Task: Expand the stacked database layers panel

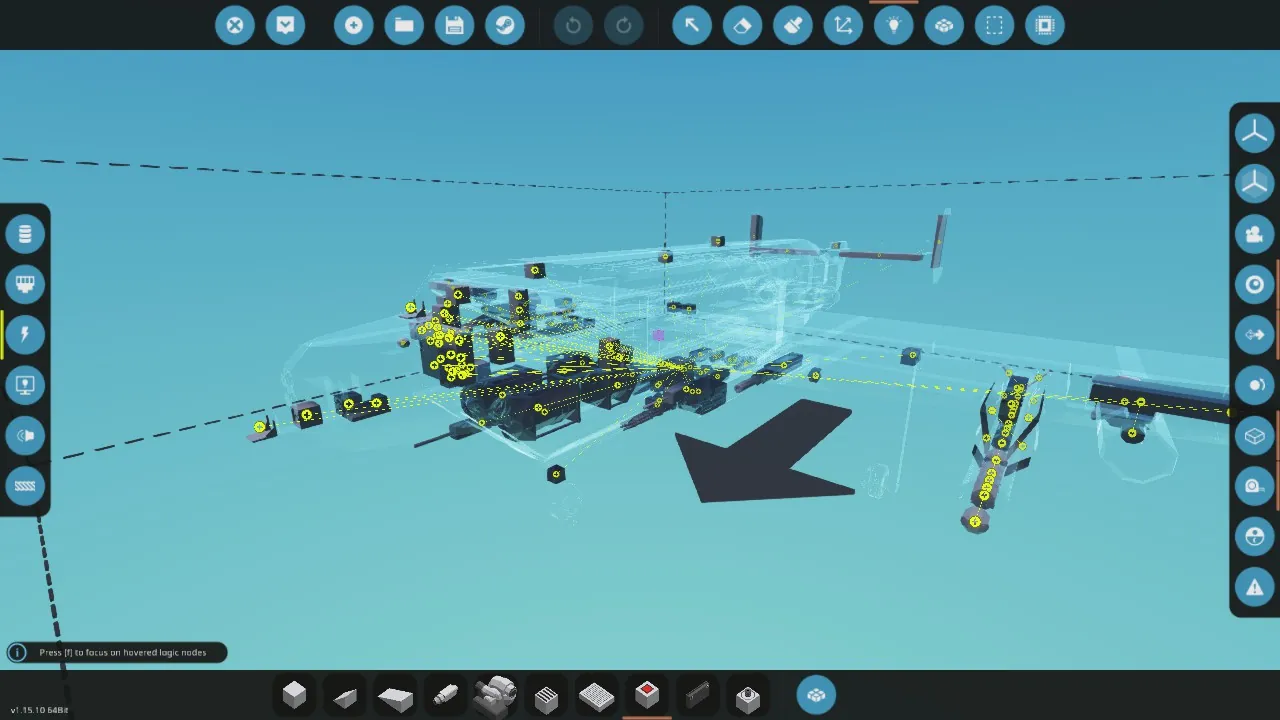Action: (x=25, y=234)
